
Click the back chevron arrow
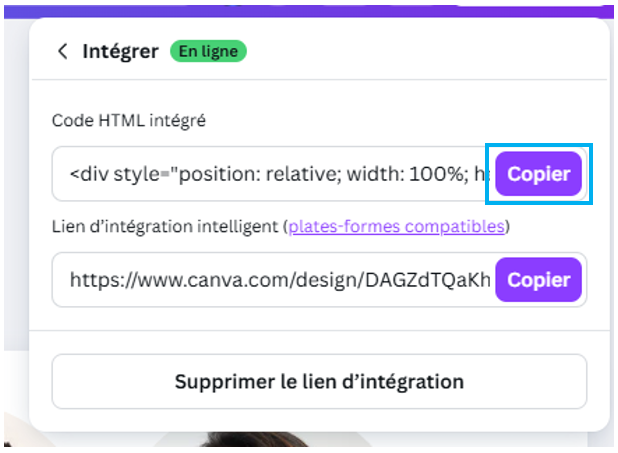coord(63,52)
